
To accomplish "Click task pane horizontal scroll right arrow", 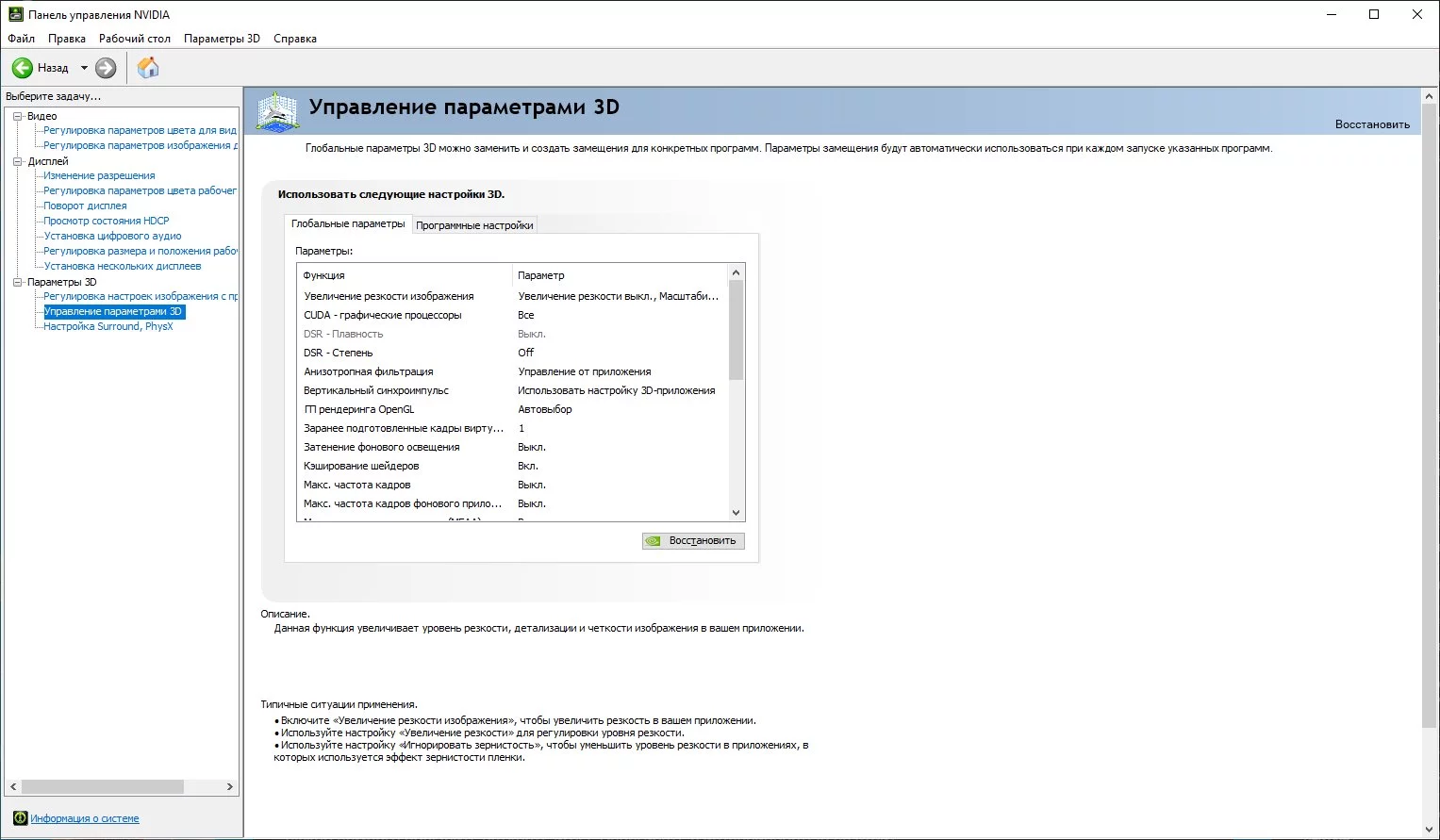I will tap(229, 786).
